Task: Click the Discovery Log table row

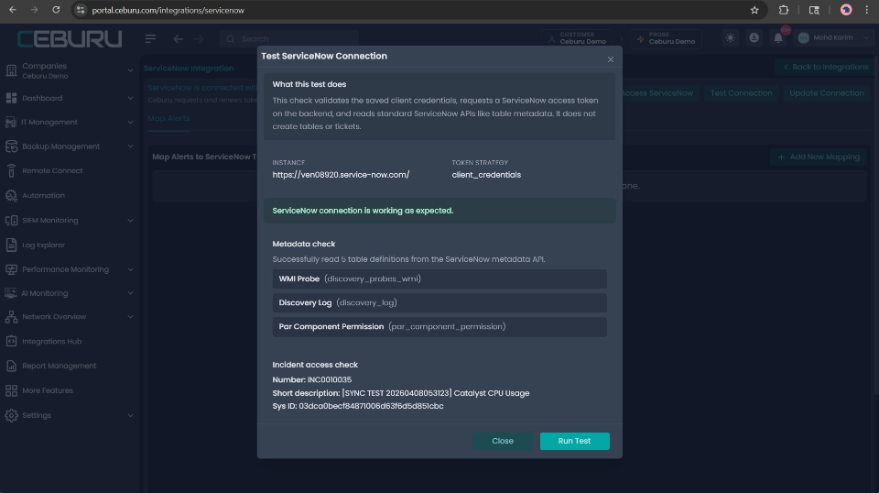Action: (440, 303)
